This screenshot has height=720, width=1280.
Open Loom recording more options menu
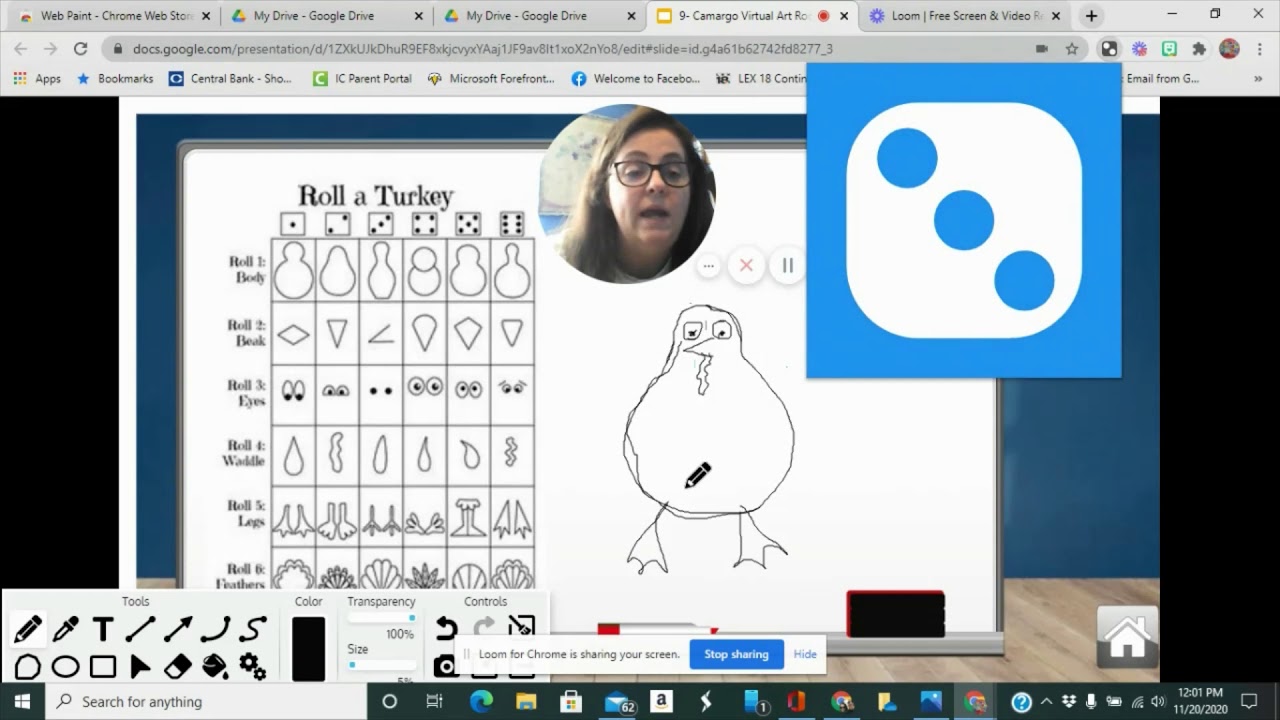click(708, 265)
